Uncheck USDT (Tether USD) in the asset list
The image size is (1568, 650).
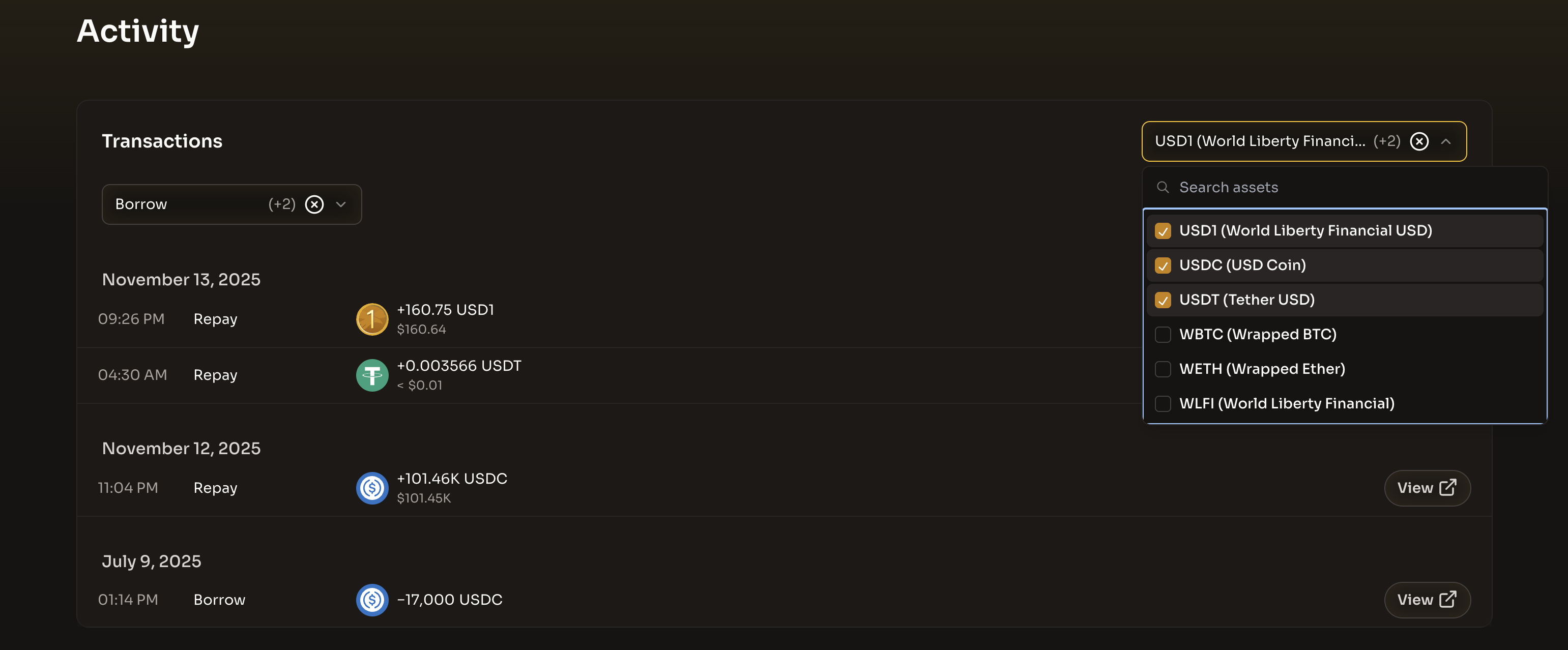point(1163,300)
